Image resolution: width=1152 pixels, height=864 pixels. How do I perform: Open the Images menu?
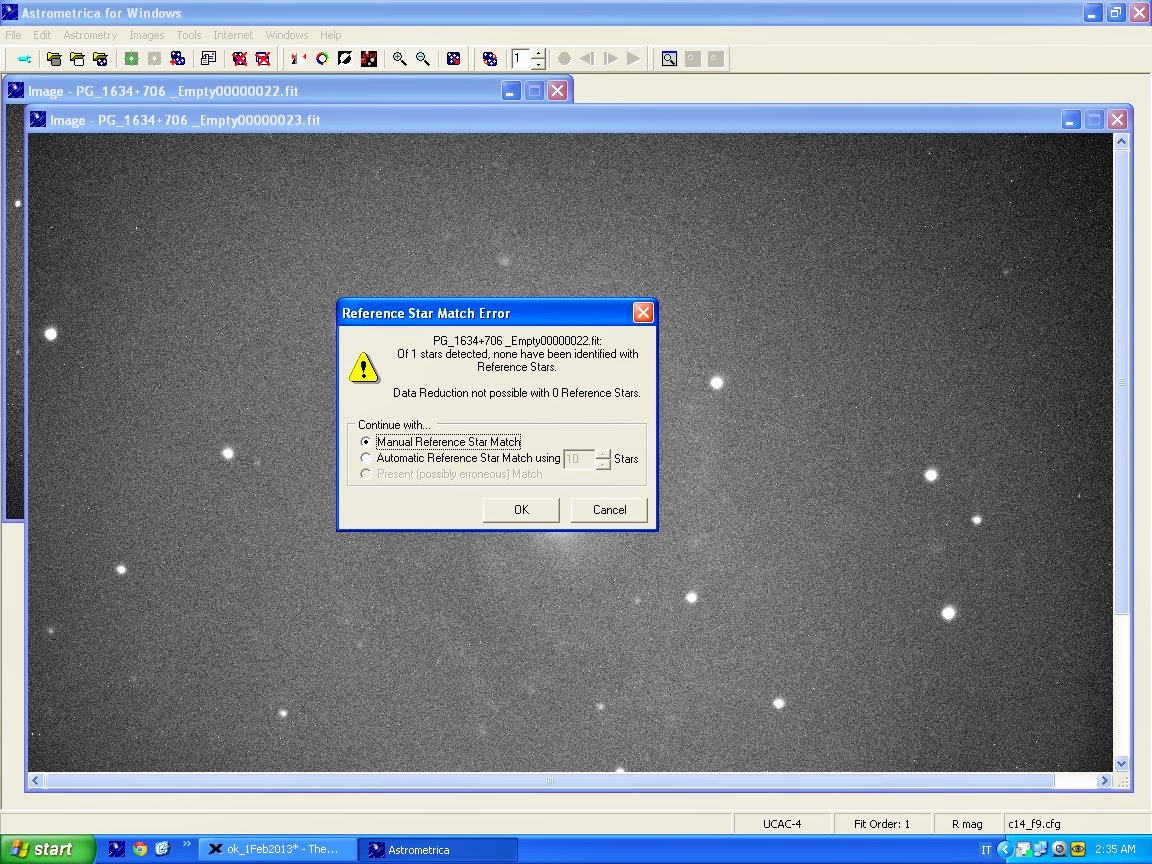(146, 35)
